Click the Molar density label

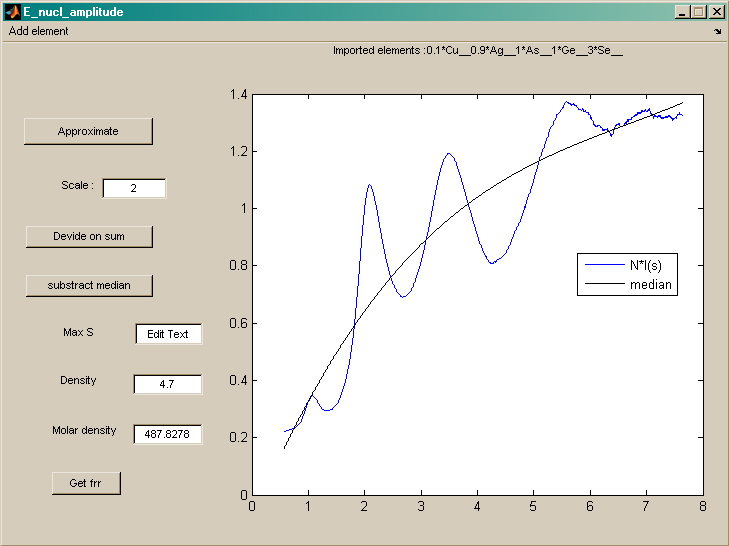point(84,430)
